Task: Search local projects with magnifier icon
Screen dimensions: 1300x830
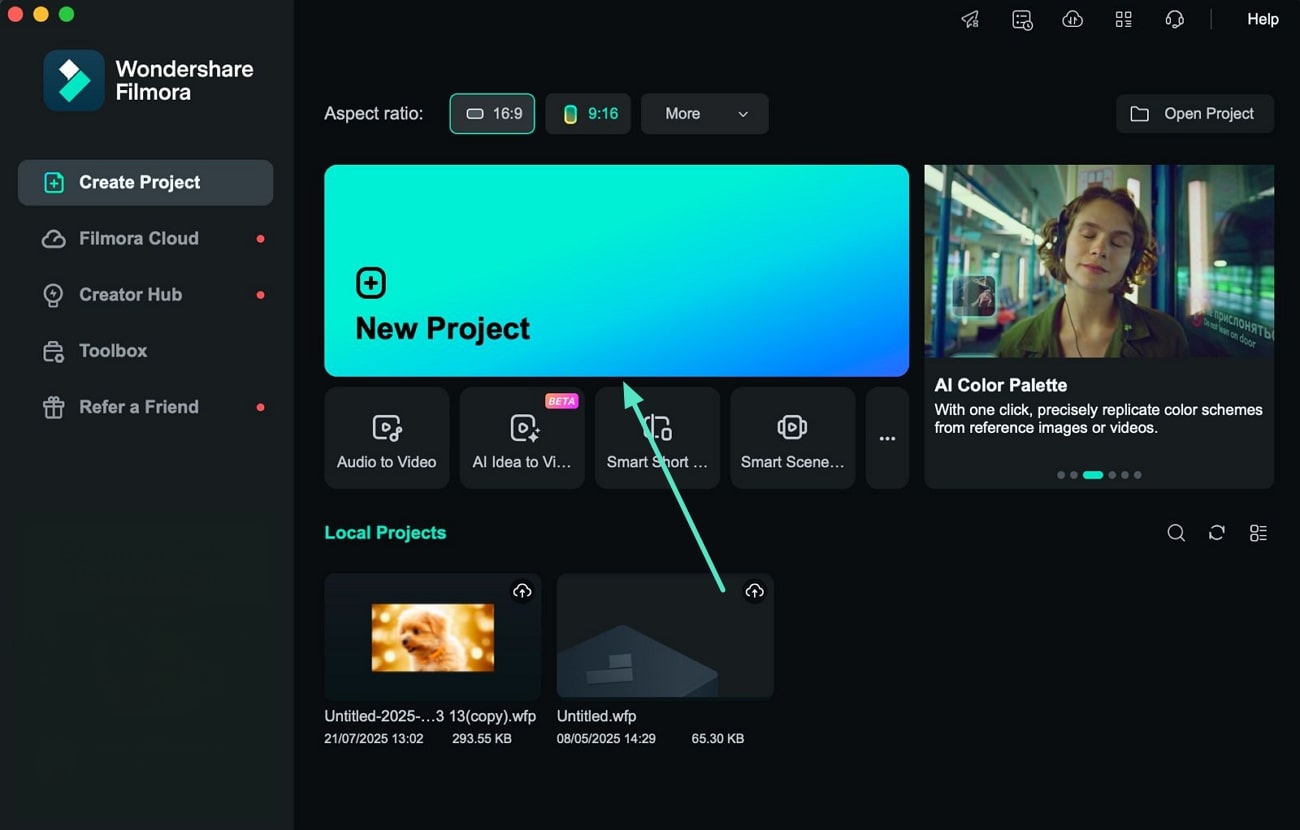Action: tap(1176, 533)
